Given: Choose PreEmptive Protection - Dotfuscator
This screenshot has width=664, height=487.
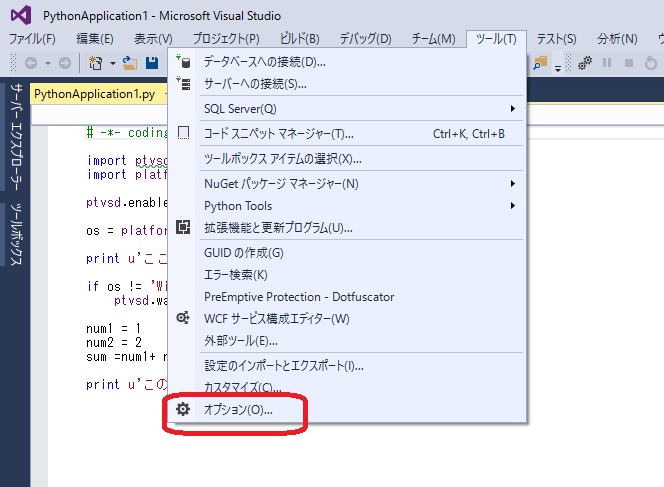Looking at the screenshot, I should coord(347,297).
